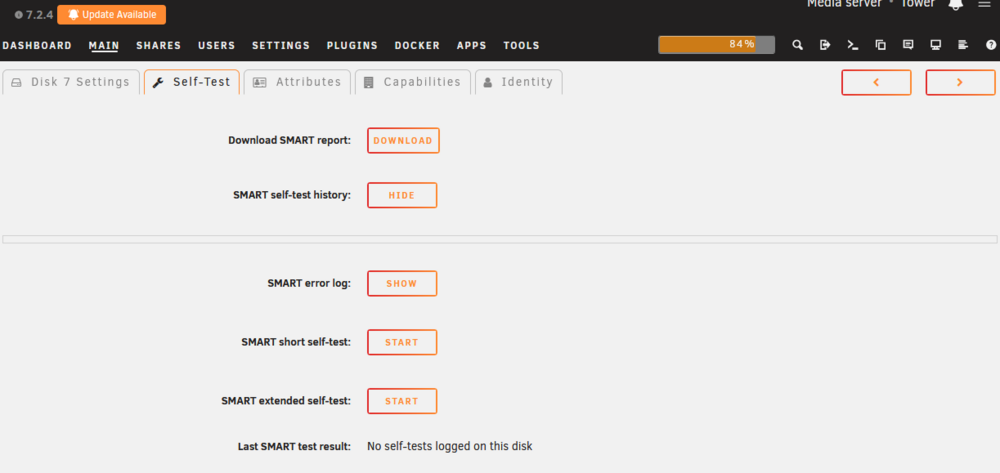Open the Docker menu

click(x=417, y=45)
